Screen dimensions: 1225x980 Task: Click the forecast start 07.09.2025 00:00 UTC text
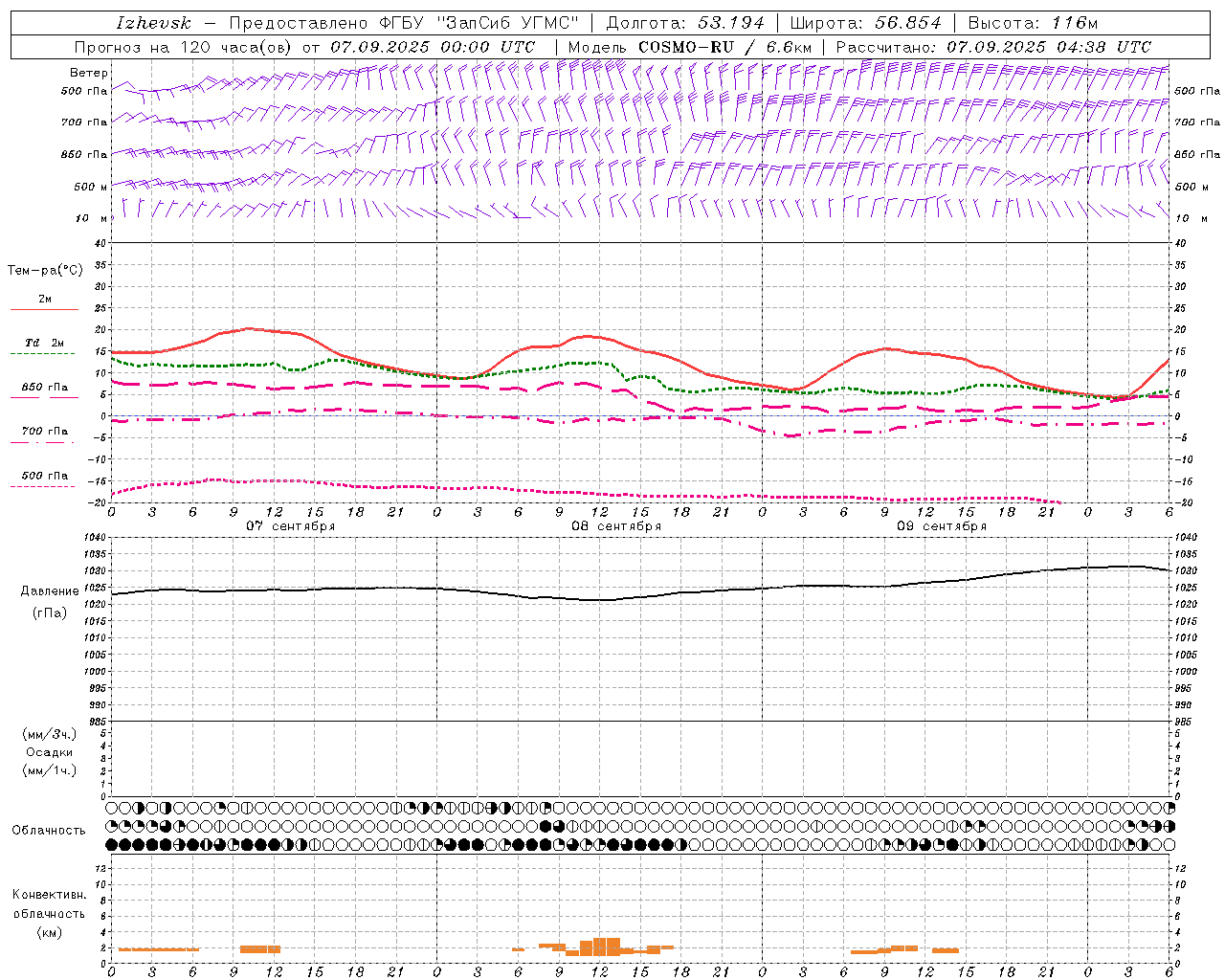(433, 47)
